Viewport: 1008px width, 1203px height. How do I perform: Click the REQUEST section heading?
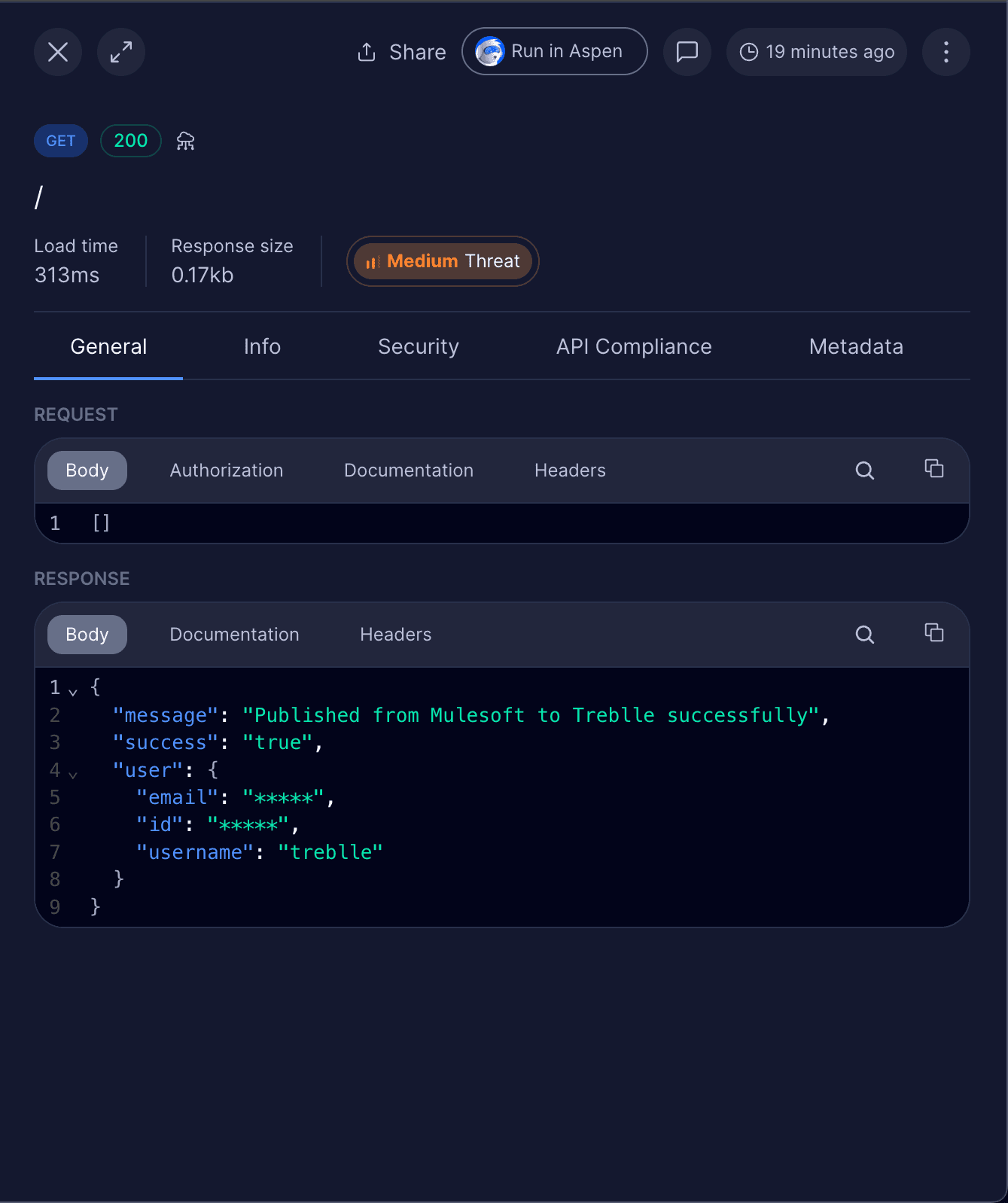click(x=76, y=415)
